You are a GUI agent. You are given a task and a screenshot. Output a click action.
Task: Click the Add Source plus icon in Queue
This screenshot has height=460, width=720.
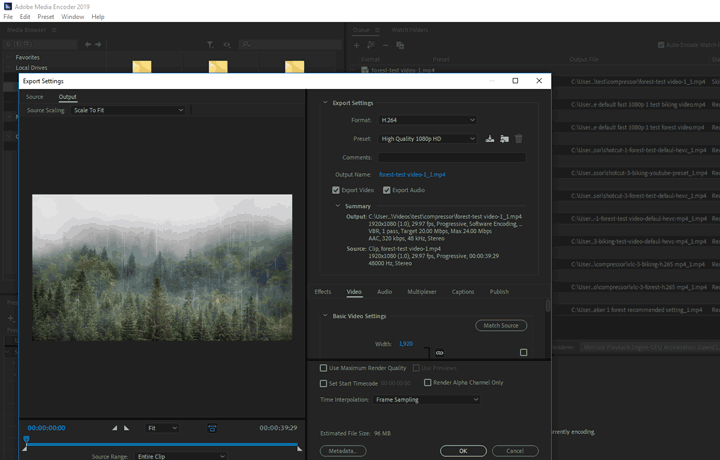[356, 45]
